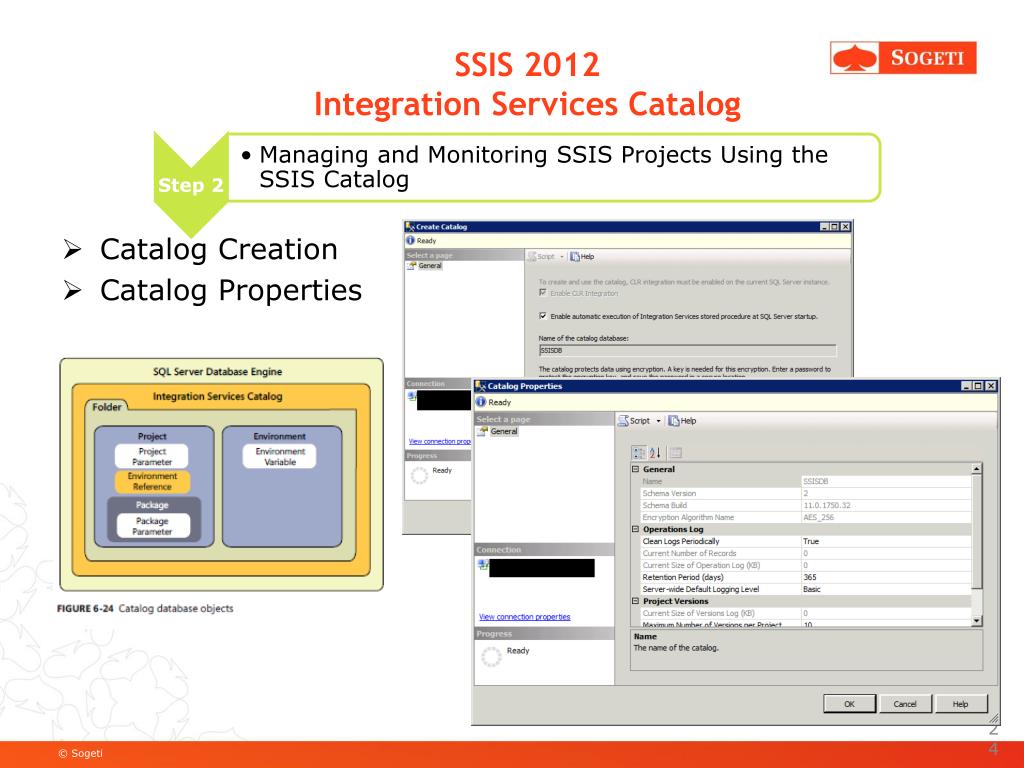Sort the property grid alphabetically

coord(655,453)
